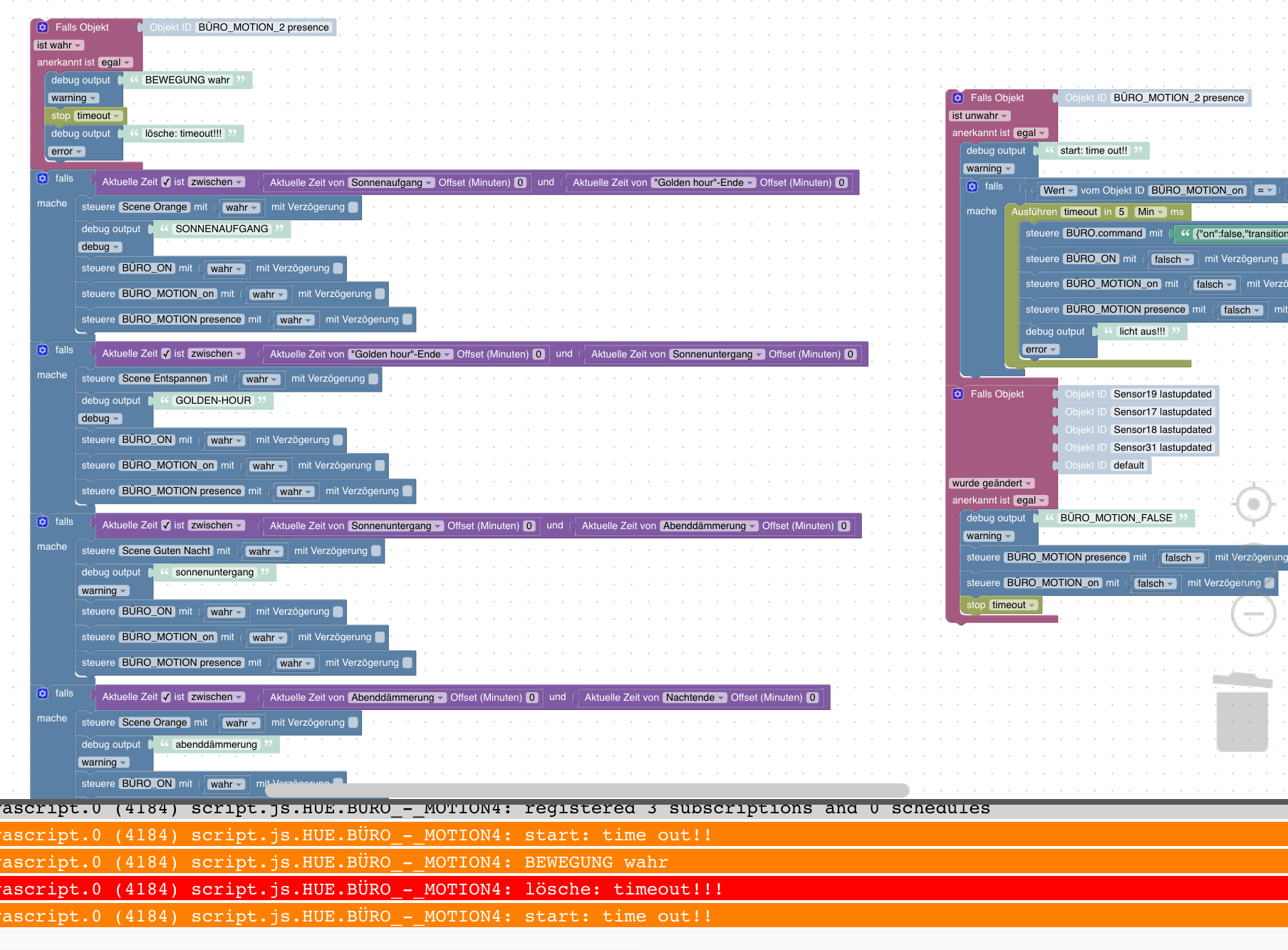Open gear icon of Sonnenuntergang falls block

coord(43,521)
